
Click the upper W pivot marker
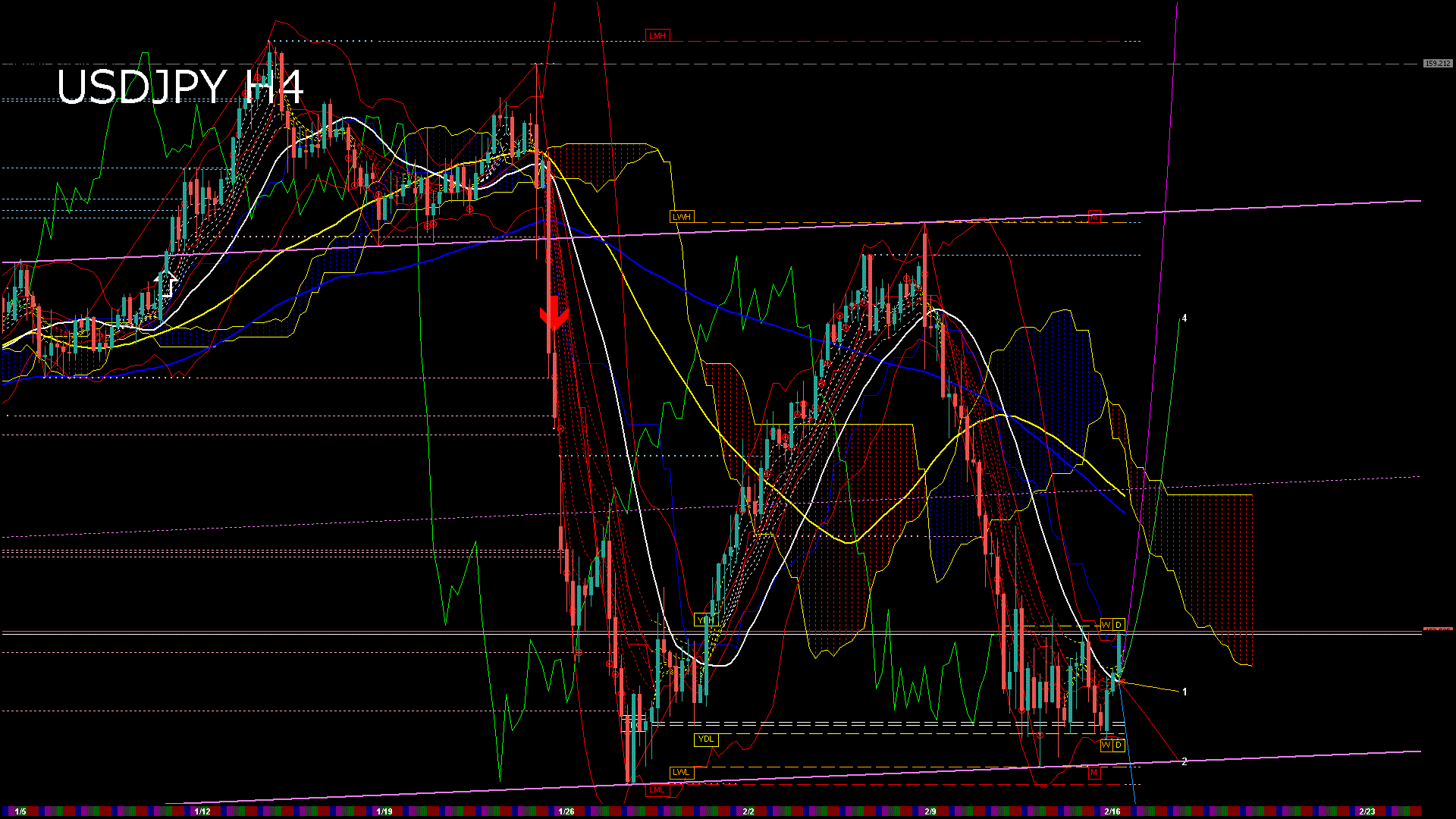(x=1106, y=625)
